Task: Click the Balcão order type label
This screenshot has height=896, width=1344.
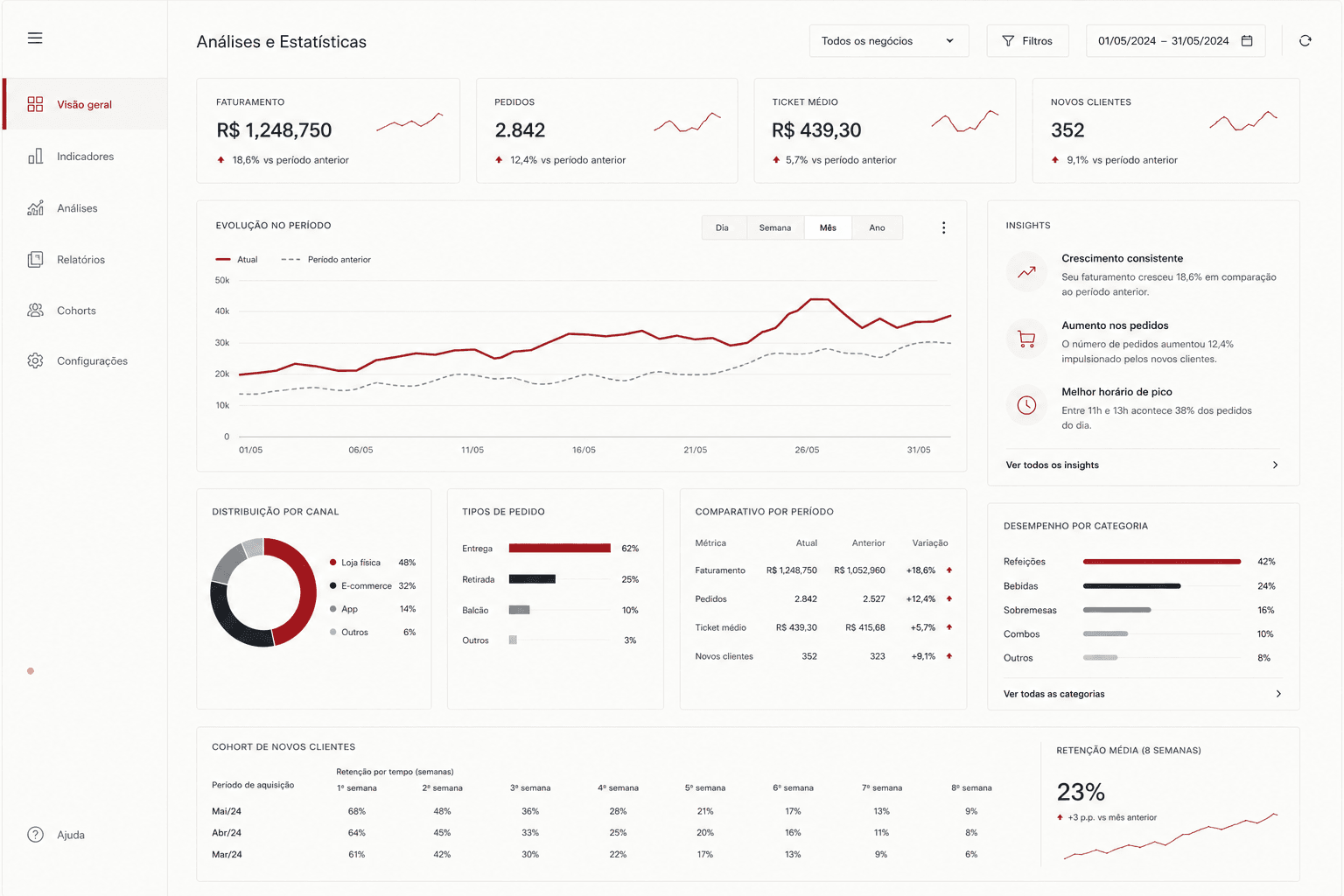Action: click(475, 610)
